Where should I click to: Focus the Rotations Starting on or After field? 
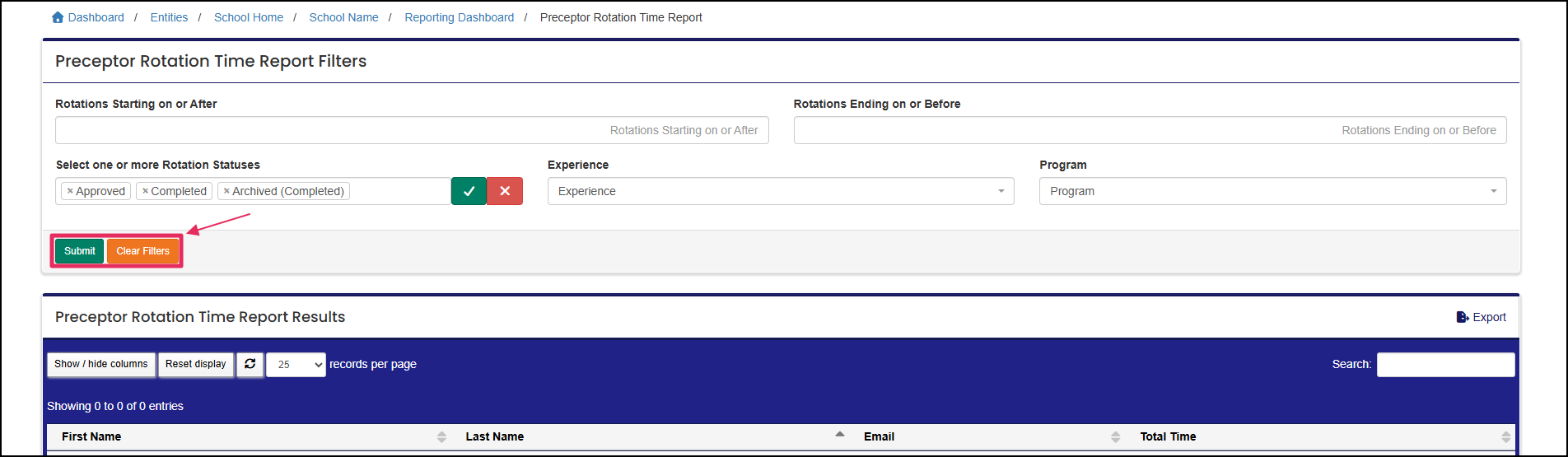pyautogui.click(x=412, y=130)
